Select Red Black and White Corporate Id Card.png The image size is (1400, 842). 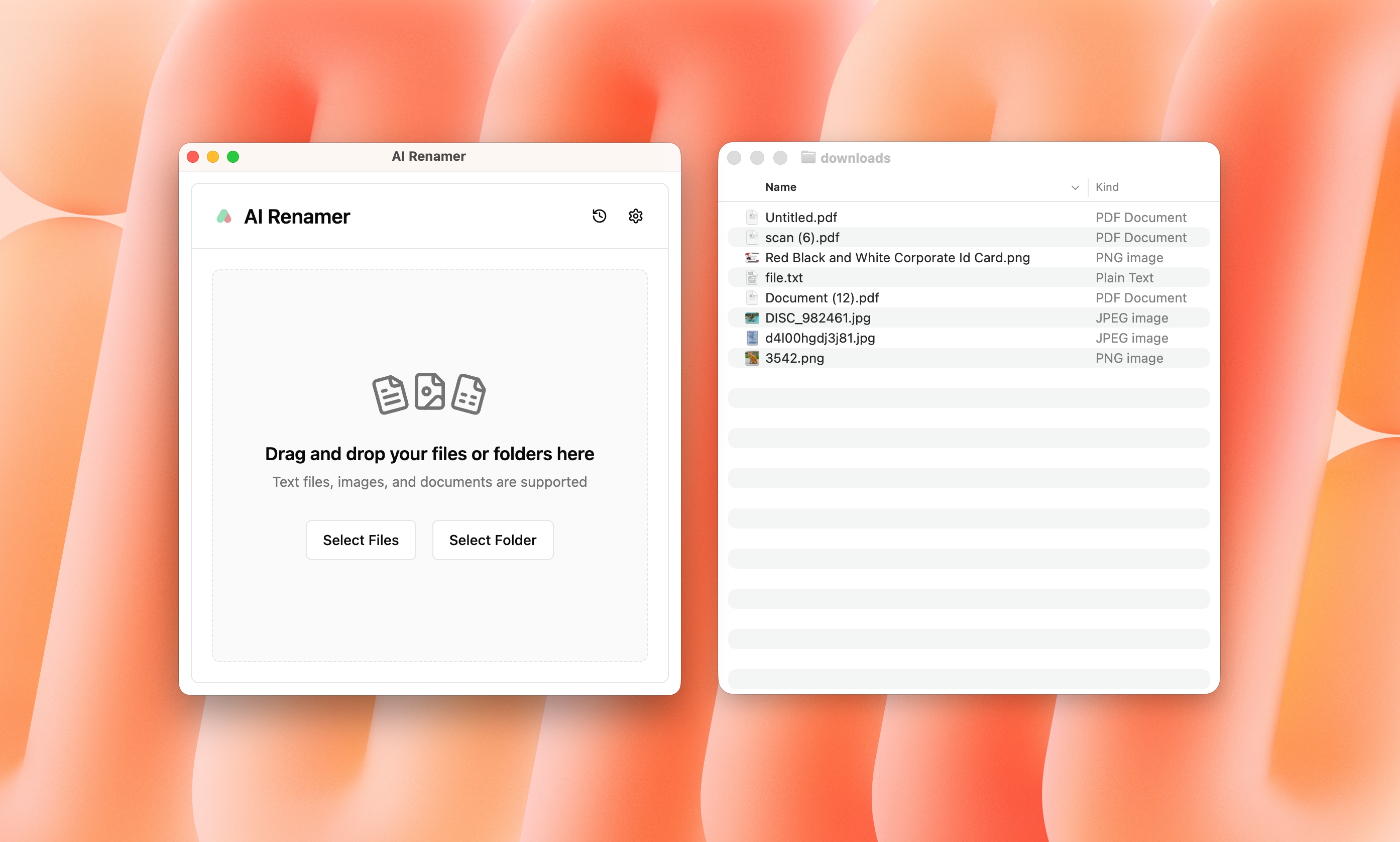897,257
